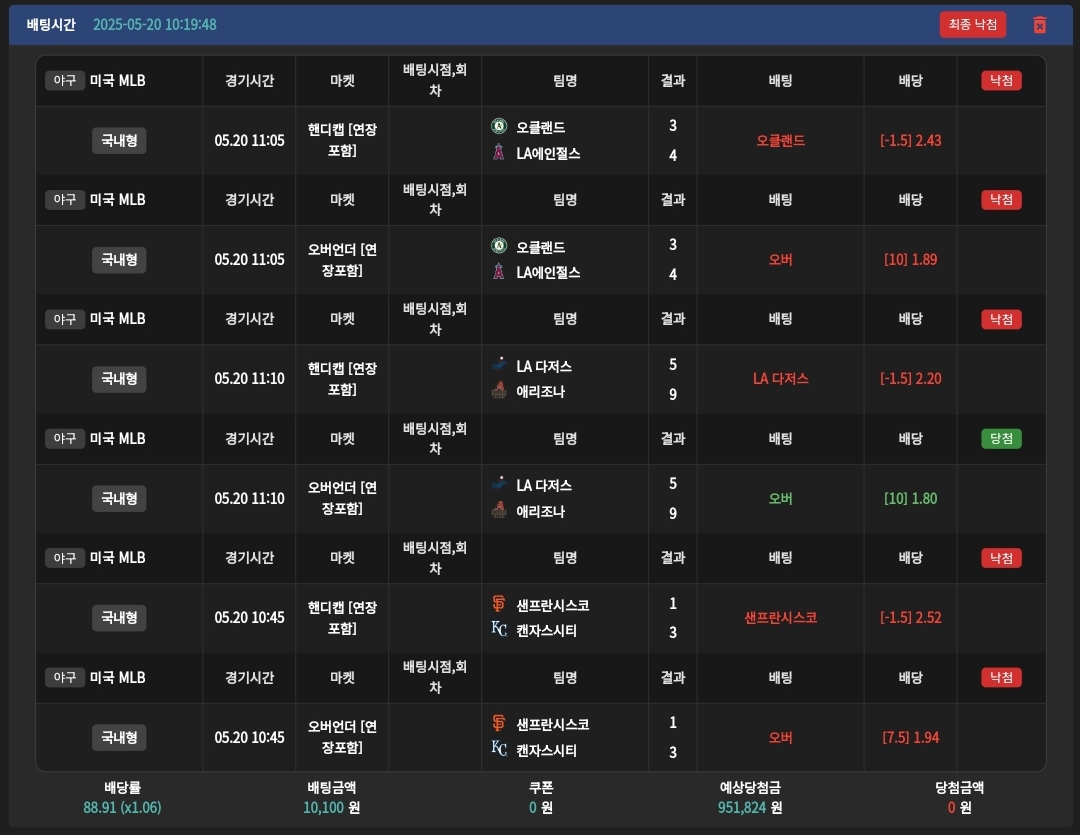Click the red 샌프란시스코 bet pick
The width and height of the screenshot is (1080, 835).
click(780, 618)
